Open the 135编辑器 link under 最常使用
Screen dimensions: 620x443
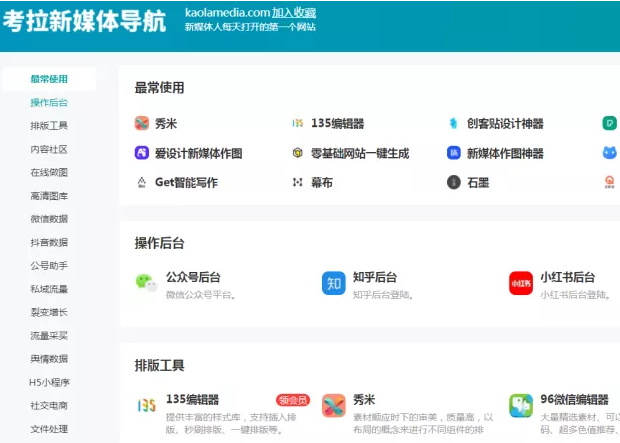337,123
